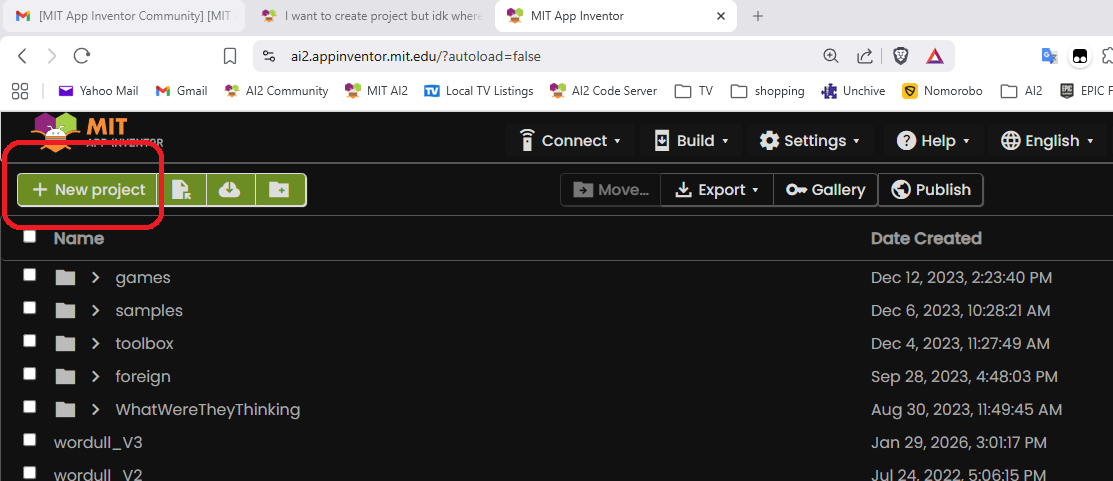
Task: Reload the page
Action: pyautogui.click(x=82, y=56)
